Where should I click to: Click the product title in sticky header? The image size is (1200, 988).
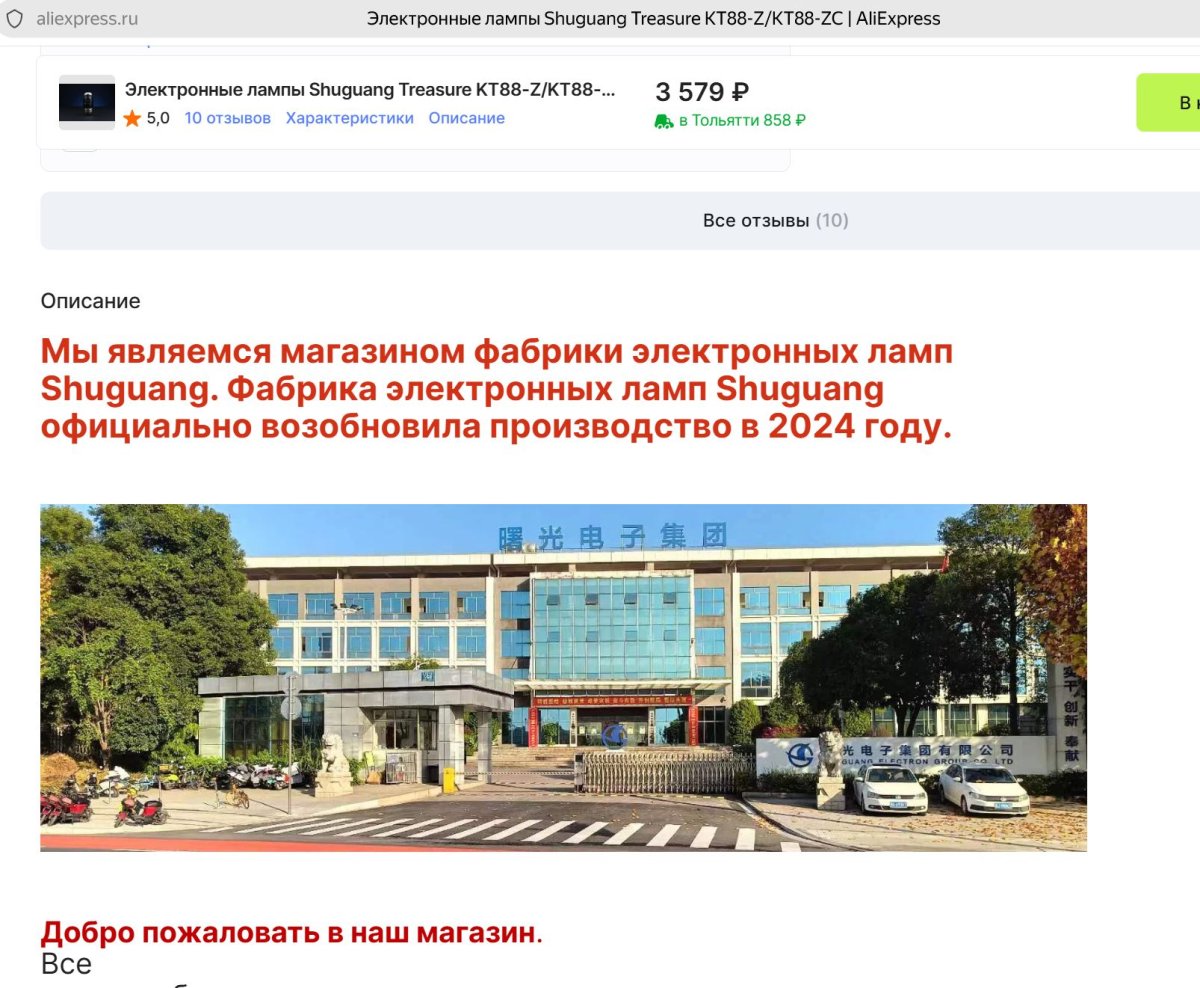pyautogui.click(x=370, y=90)
